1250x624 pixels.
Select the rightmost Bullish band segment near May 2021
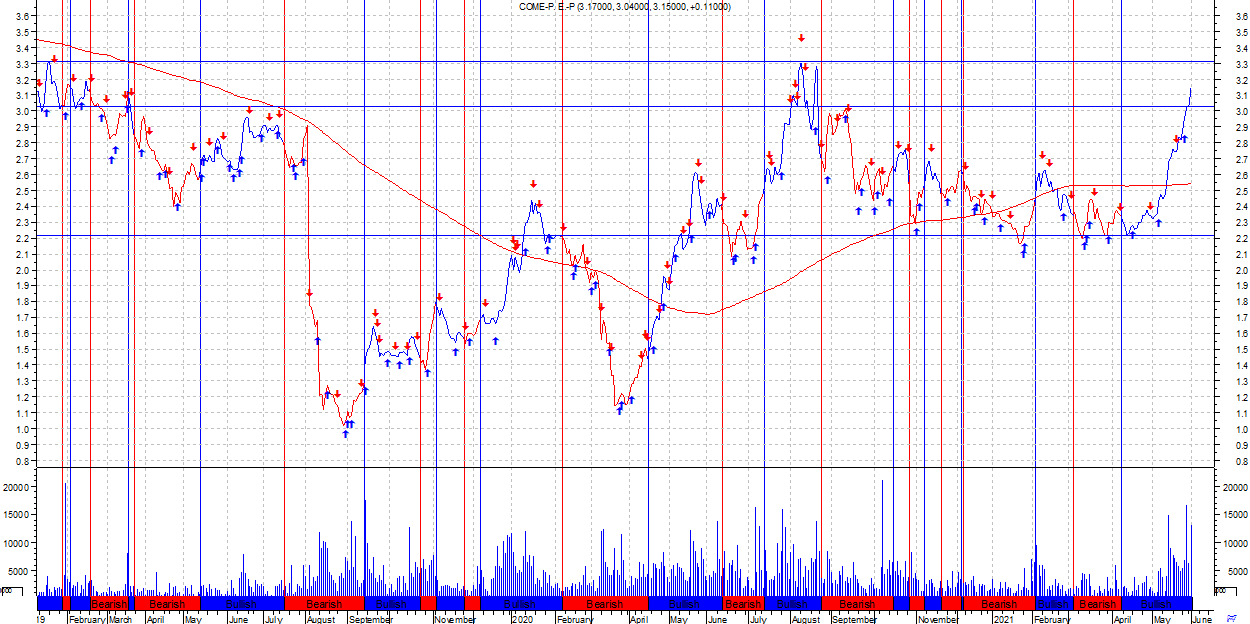click(x=1155, y=604)
